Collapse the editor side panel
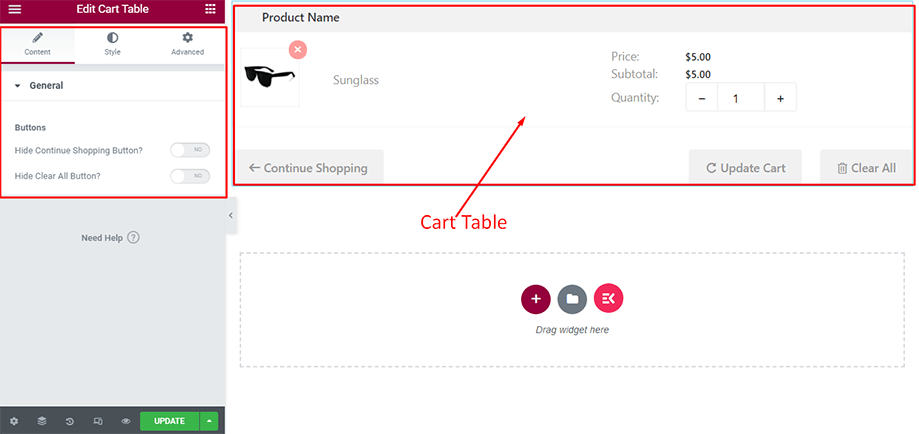Screen dimensions: 919x434 pyautogui.click(x=230, y=215)
